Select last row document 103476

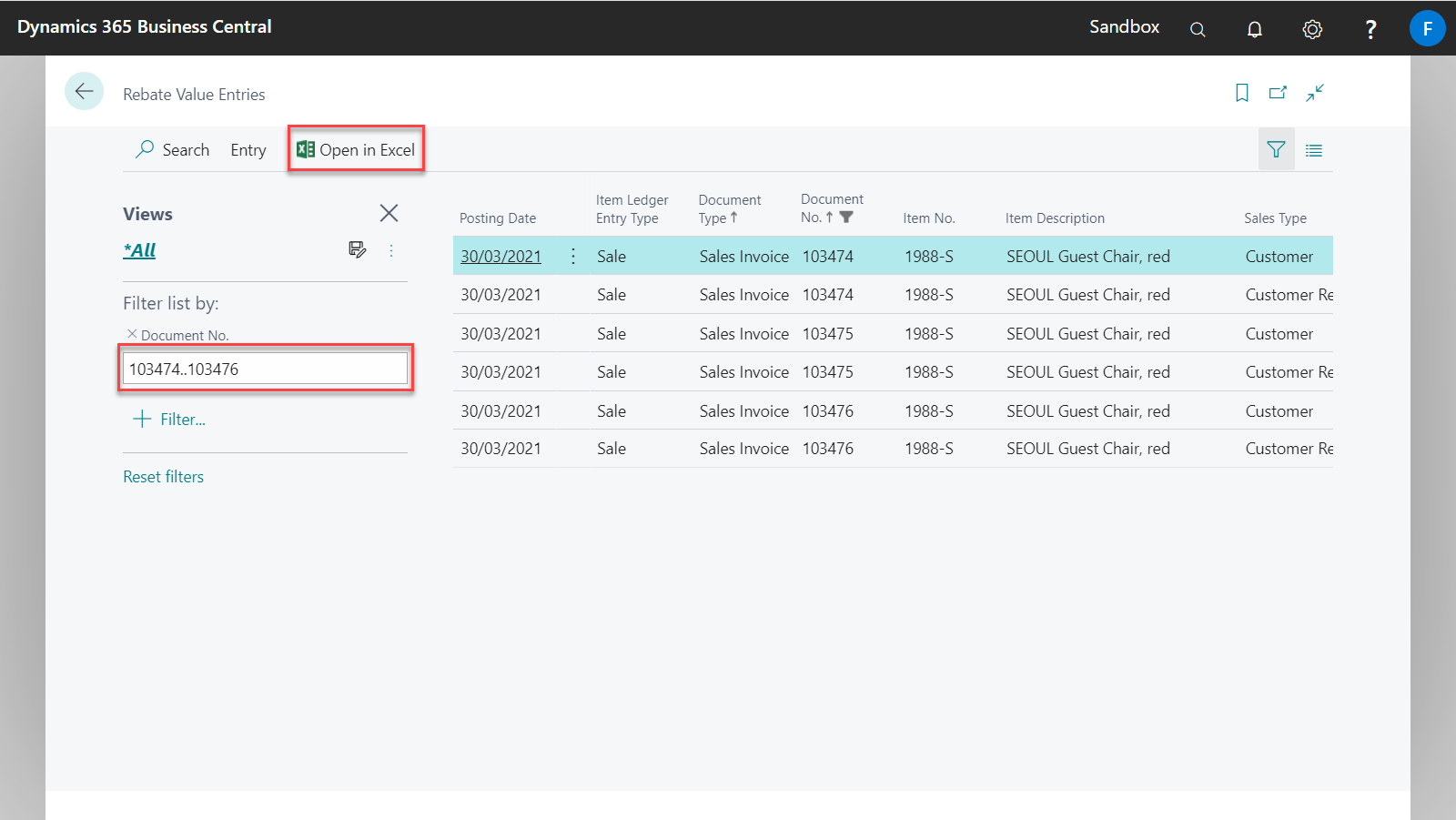pyautogui.click(x=827, y=449)
